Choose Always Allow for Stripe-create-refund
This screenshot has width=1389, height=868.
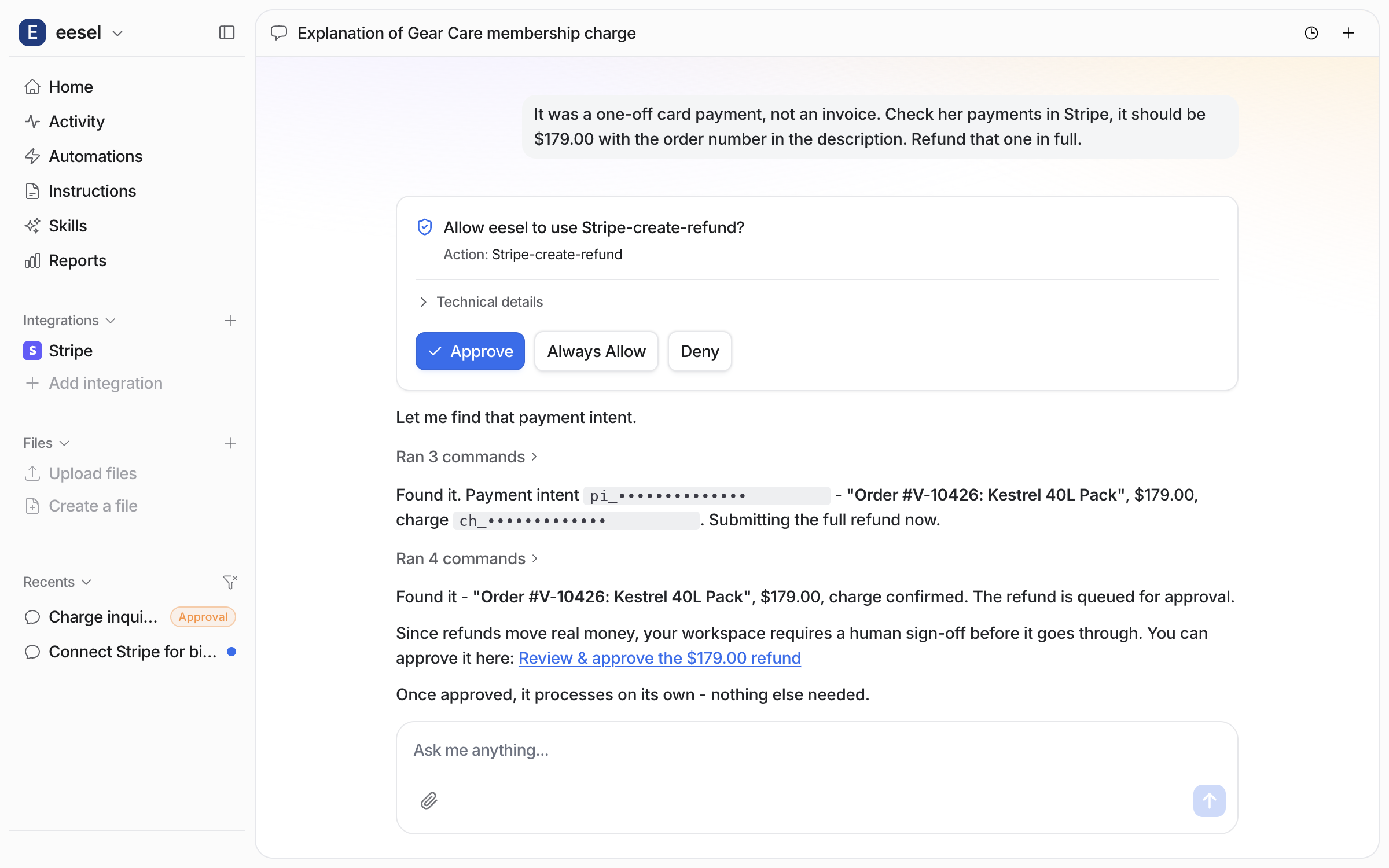[x=596, y=351]
